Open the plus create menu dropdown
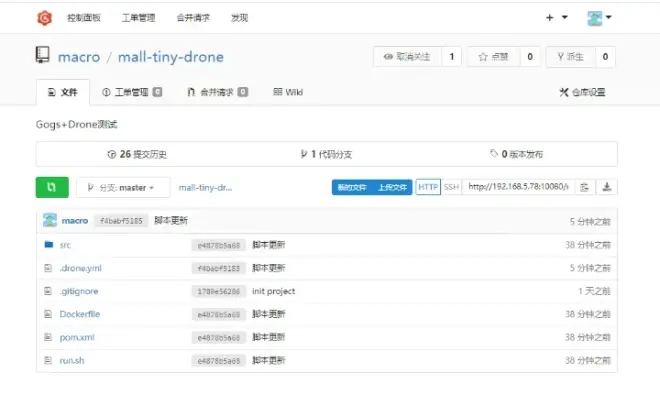Viewport: 660px width, 395px height. coord(556,18)
